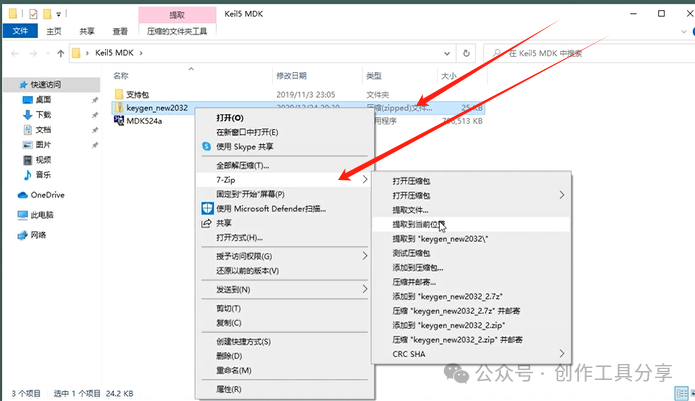Image resolution: width=695 pixels, height=401 pixels.
Task: Choose 测试压缩包 in 7-Zip submenu
Action: click(471, 253)
